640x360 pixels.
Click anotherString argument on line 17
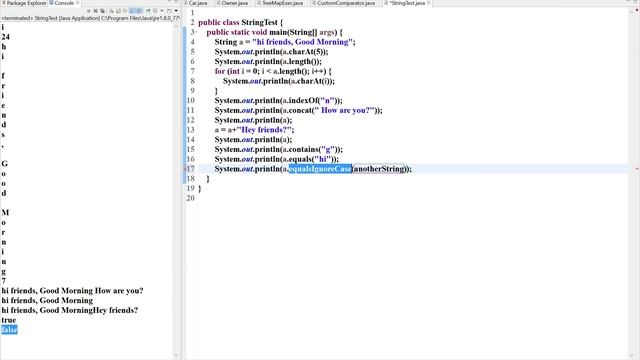[380, 169]
